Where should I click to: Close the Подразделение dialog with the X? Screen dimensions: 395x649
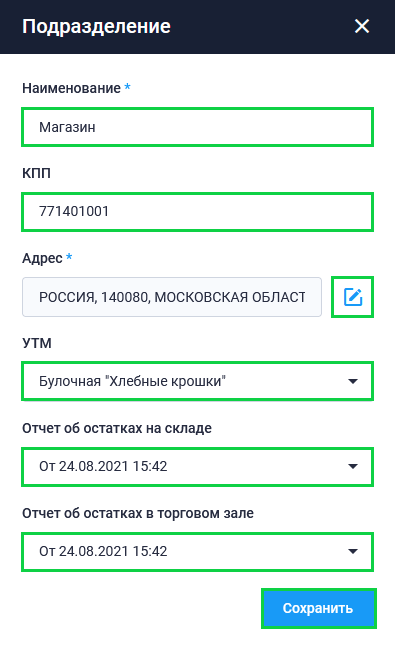[362, 26]
